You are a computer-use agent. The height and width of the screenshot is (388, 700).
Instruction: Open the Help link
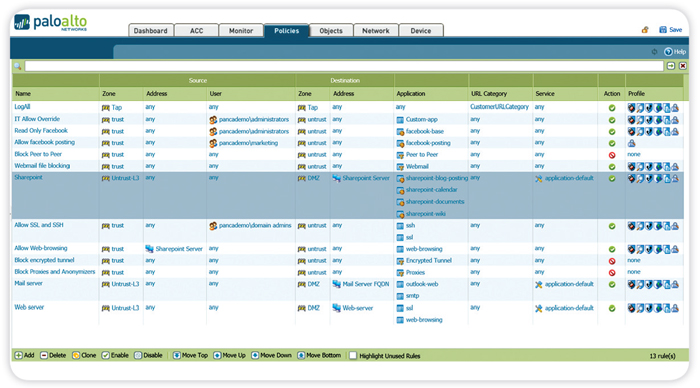coord(675,52)
